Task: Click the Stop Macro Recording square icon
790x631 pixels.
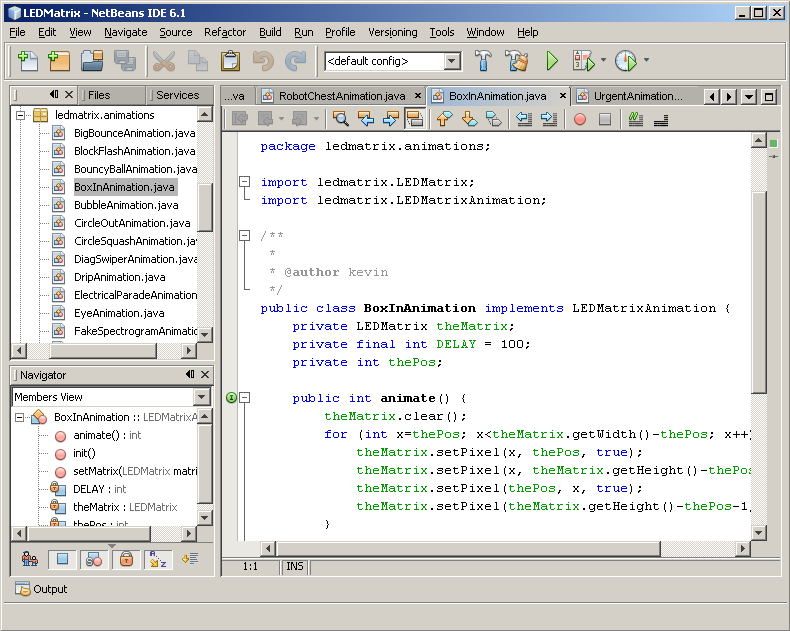Action: (x=605, y=119)
